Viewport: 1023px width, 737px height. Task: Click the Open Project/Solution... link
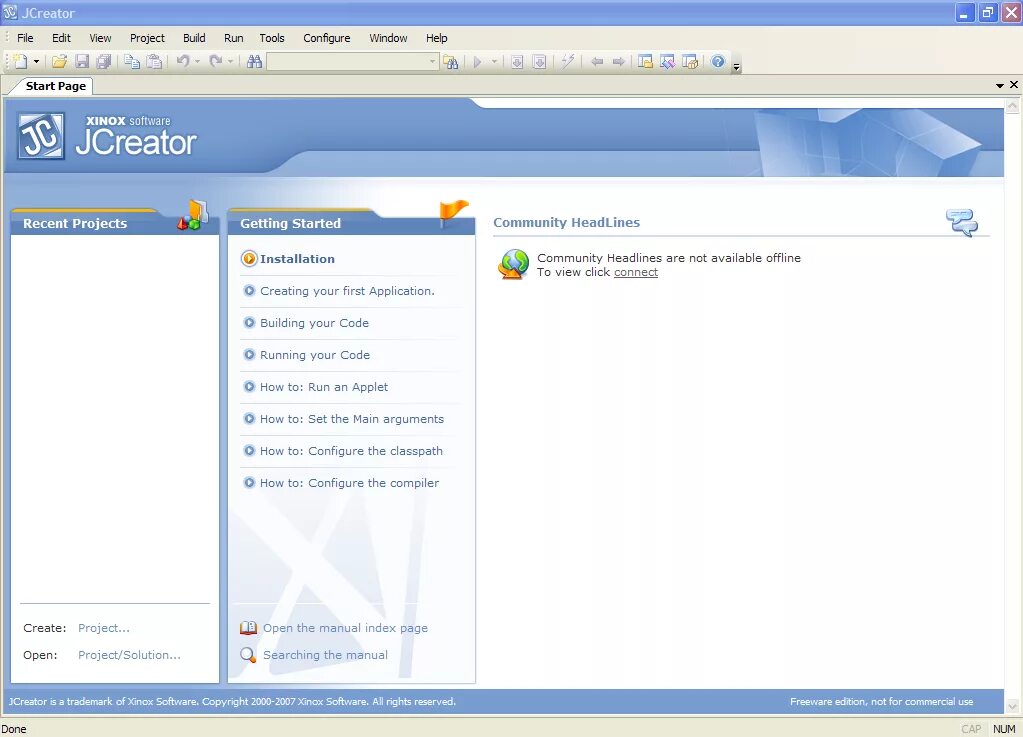(x=129, y=655)
